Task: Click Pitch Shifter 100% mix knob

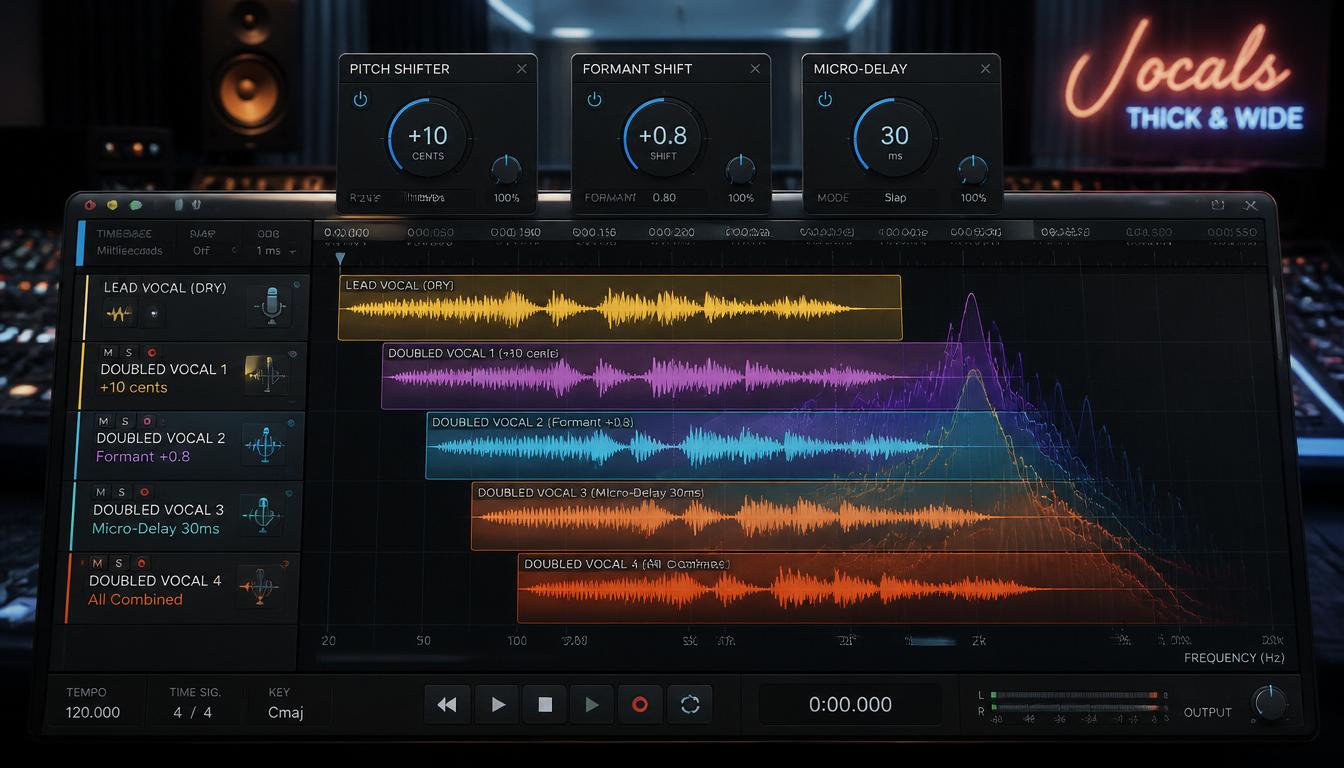Action: point(506,169)
